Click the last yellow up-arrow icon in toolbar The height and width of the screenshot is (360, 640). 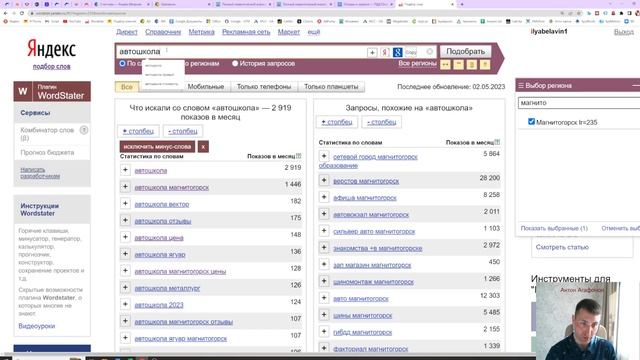click(485, 64)
